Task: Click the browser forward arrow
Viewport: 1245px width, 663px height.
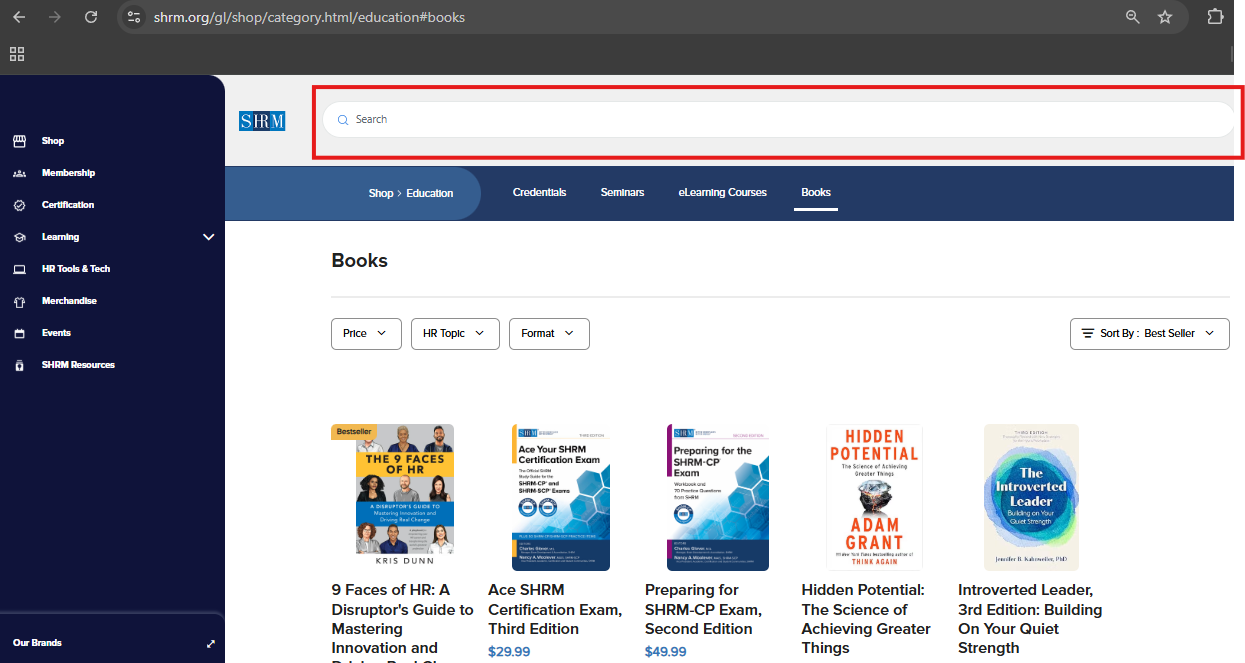Action: point(55,17)
